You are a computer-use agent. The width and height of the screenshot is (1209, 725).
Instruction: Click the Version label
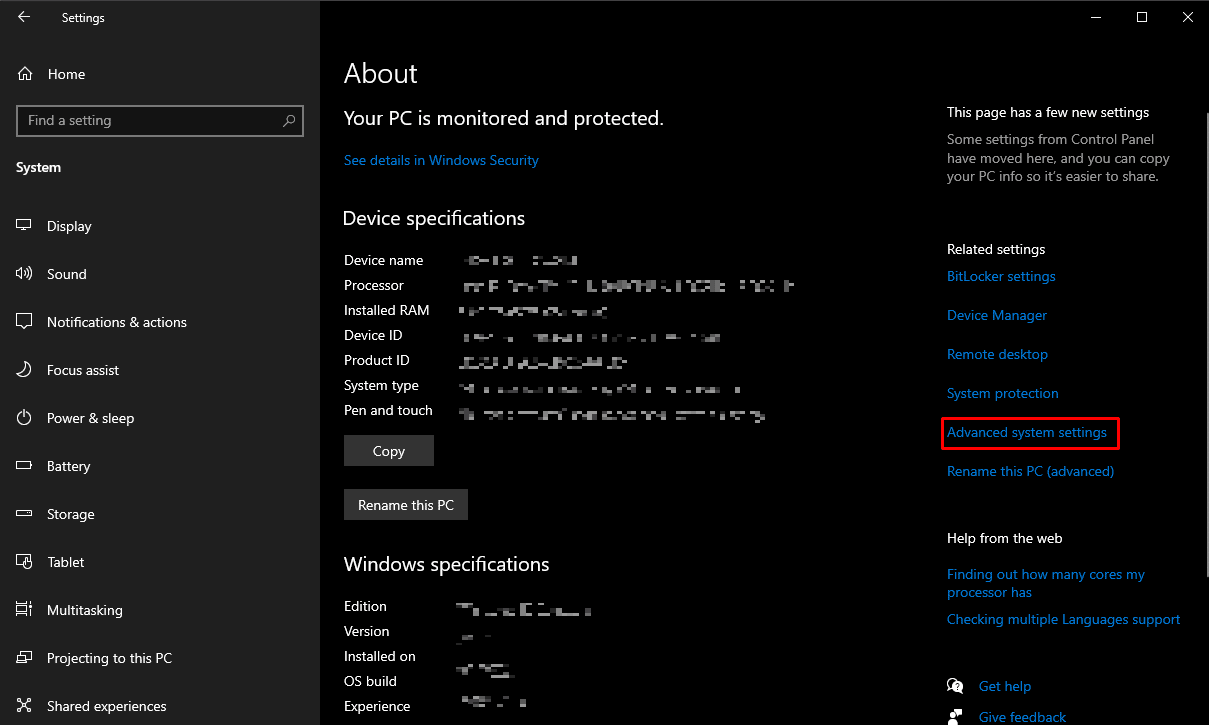(367, 631)
